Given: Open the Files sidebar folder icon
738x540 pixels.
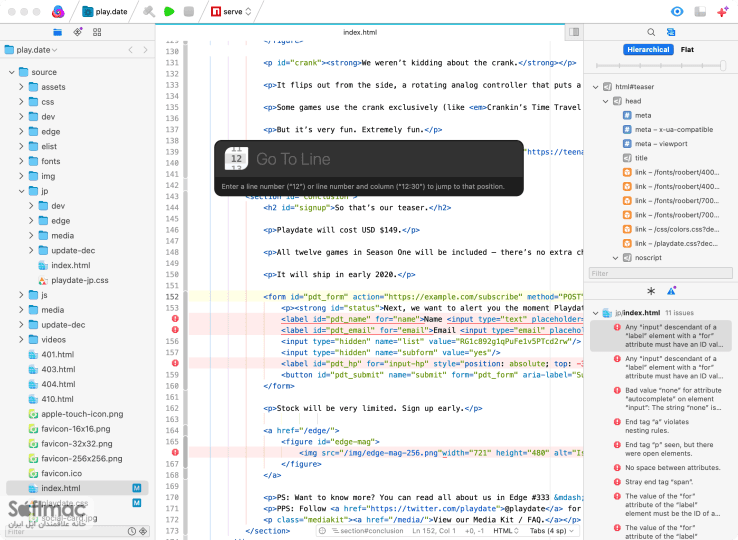Looking at the screenshot, I should click(57, 32).
